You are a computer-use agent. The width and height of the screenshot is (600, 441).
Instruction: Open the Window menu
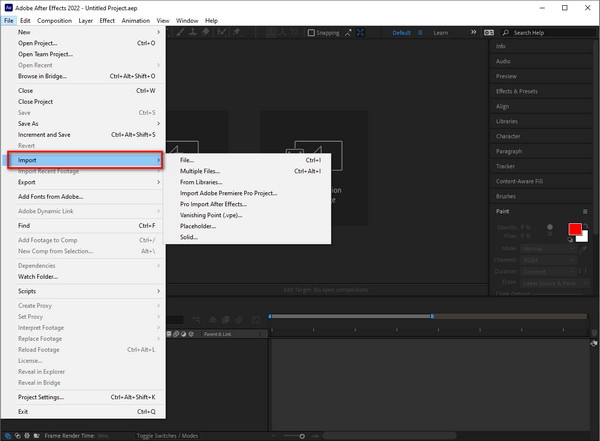pos(187,21)
